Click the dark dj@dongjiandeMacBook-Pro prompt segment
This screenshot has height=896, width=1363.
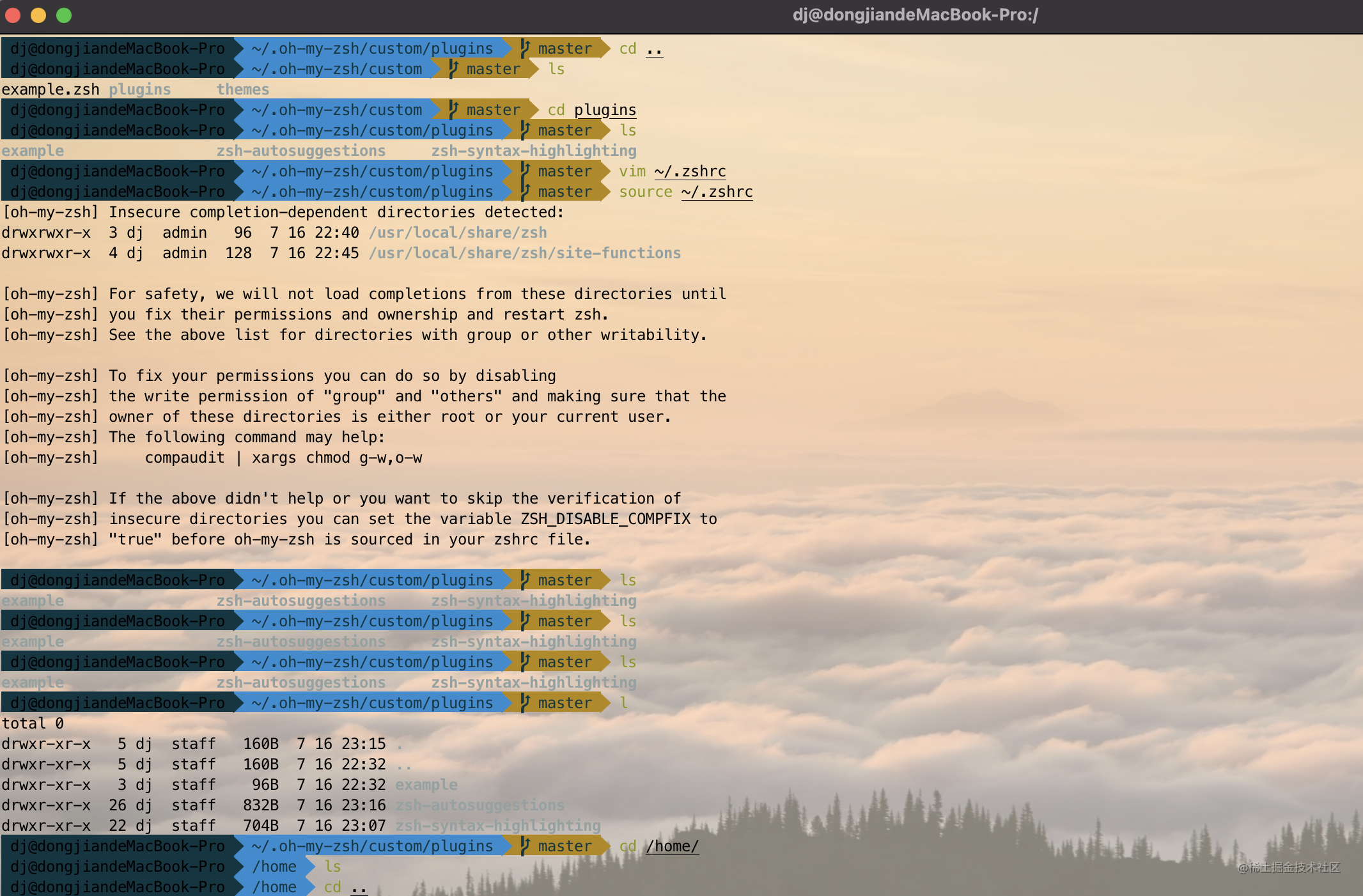(x=117, y=48)
